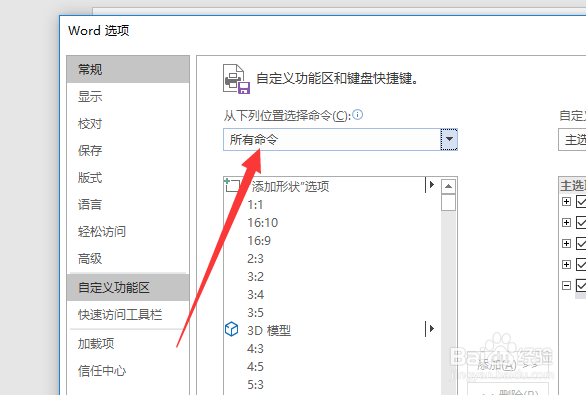Go to the 版式 category
The image size is (586, 395).
pos(128,177)
